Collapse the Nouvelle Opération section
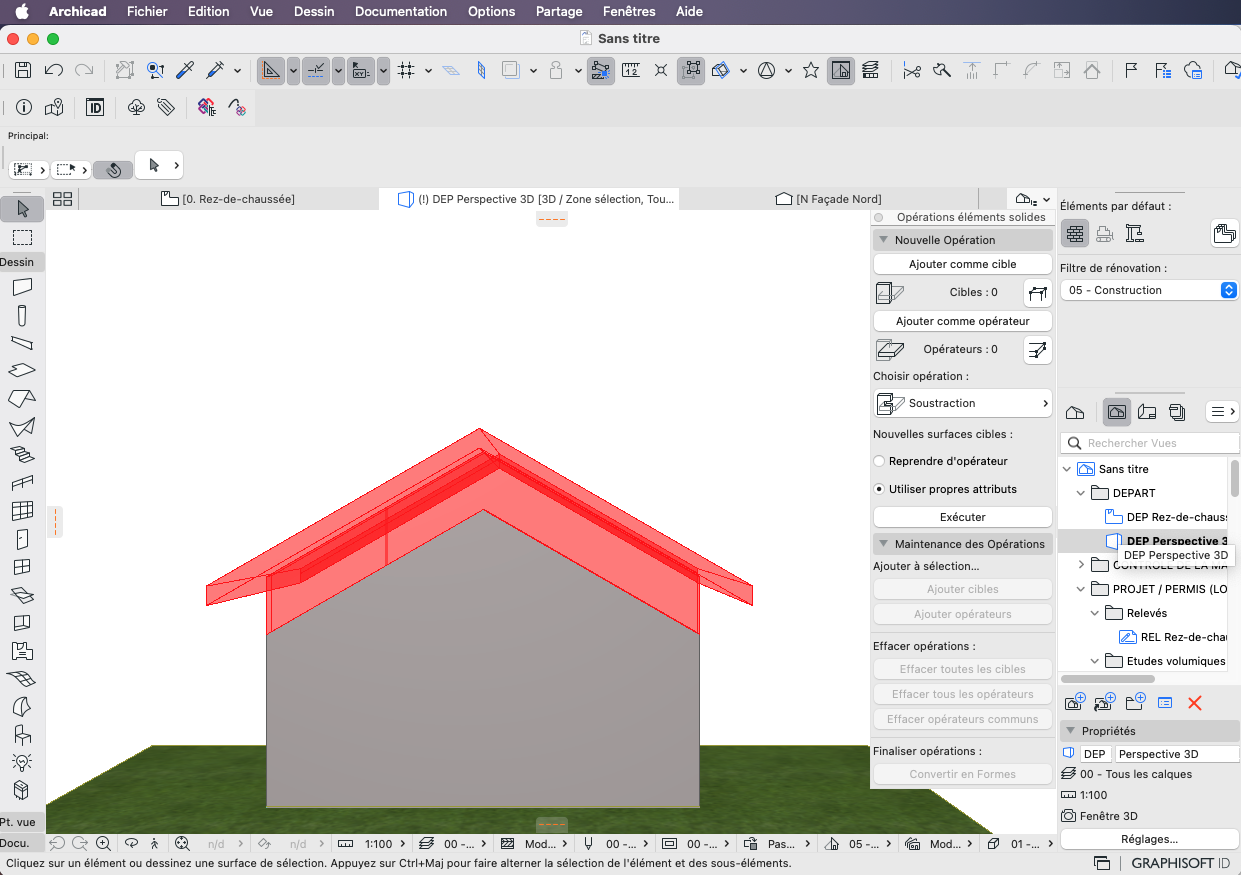The height and width of the screenshot is (875, 1241). [883, 240]
